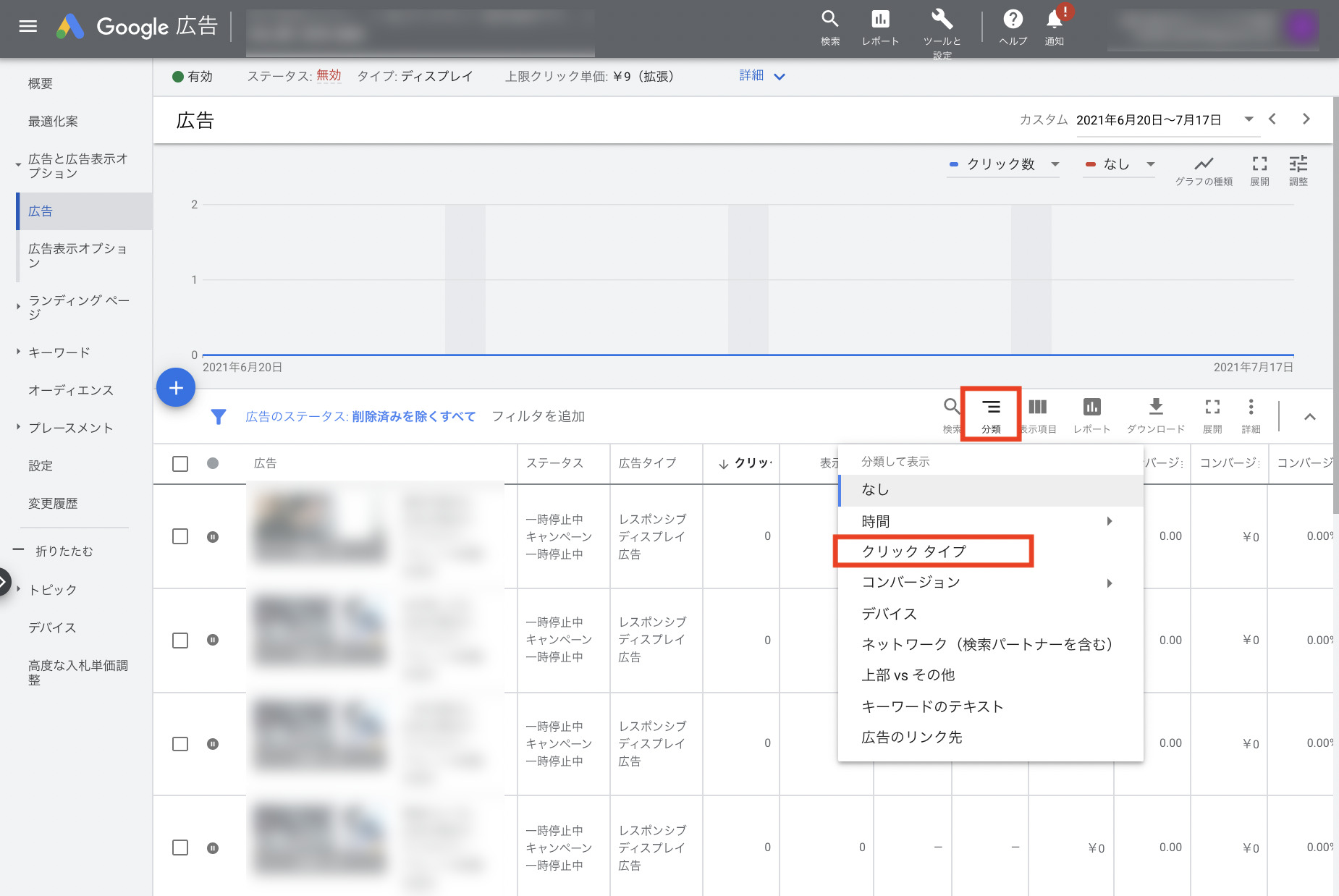Select クリック タイプ from segment menu
Image resolution: width=1339 pixels, height=896 pixels.
coord(913,551)
